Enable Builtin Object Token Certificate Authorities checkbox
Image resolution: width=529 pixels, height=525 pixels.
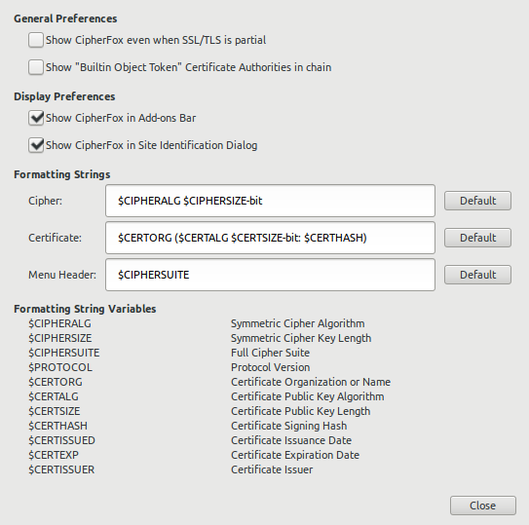pyautogui.click(x=36, y=67)
